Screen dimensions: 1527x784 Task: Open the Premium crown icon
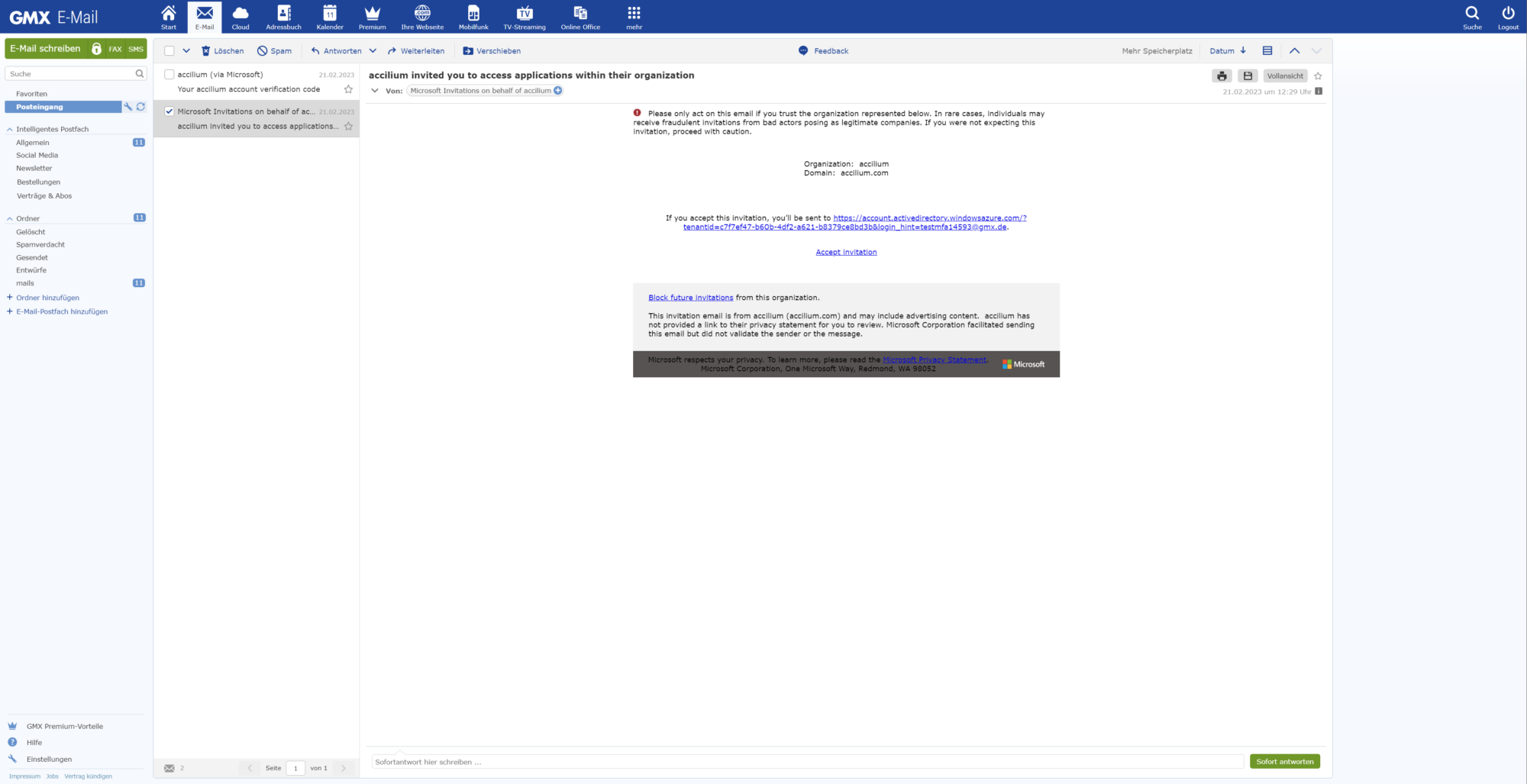pos(373,17)
